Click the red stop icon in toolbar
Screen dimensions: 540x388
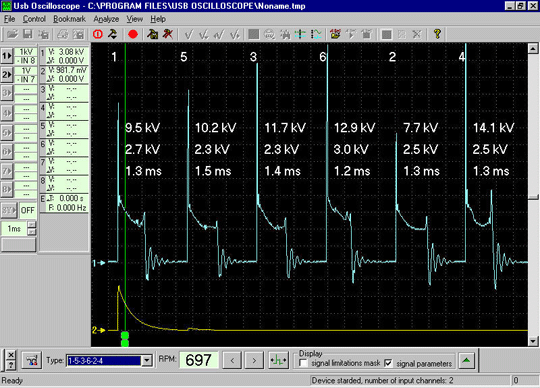pos(98,34)
